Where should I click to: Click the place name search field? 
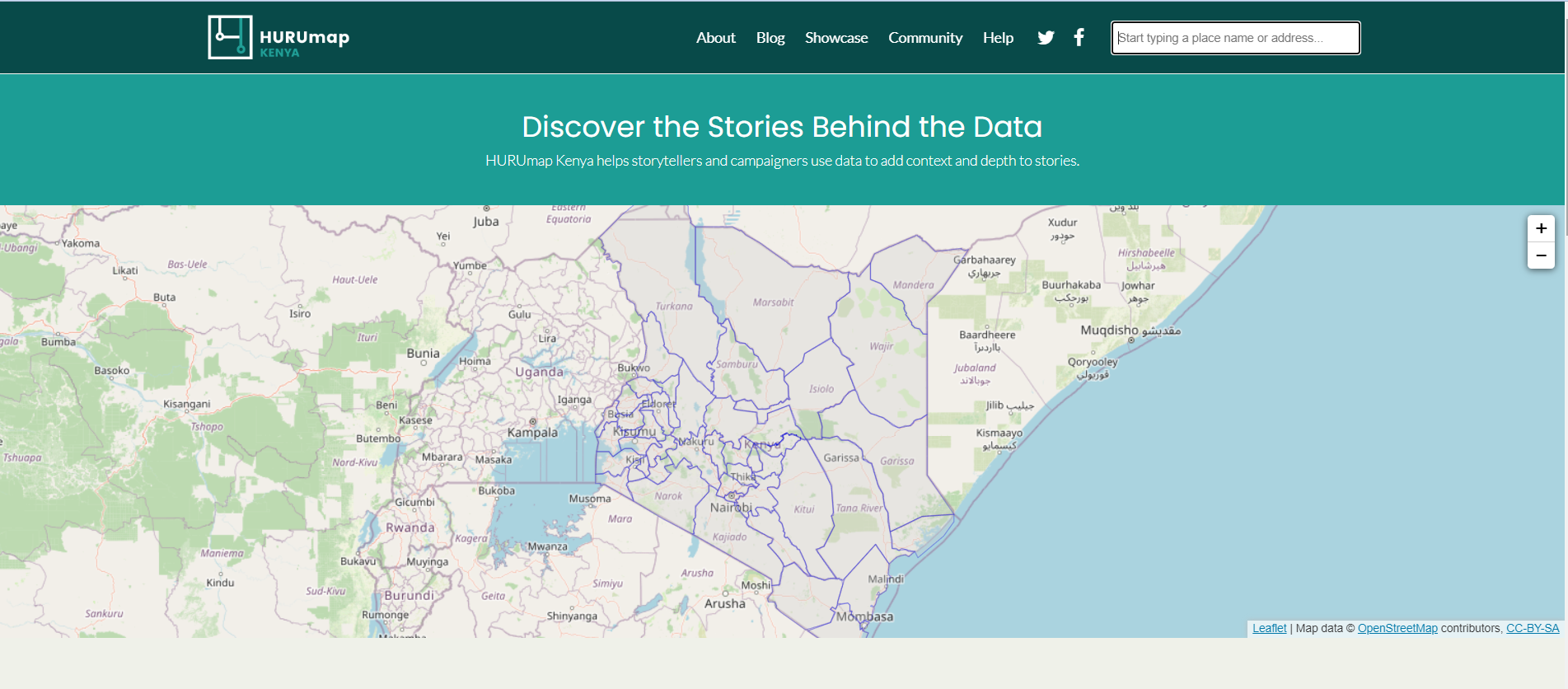pos(1234,38)
